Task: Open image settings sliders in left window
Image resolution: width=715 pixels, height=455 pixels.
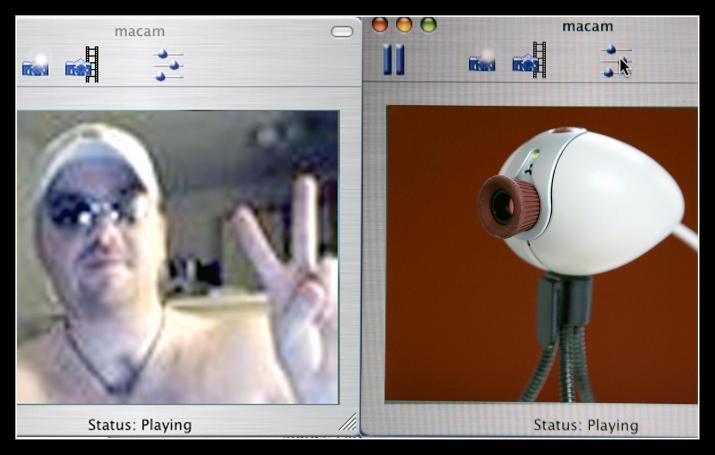Action: point(168,65)
